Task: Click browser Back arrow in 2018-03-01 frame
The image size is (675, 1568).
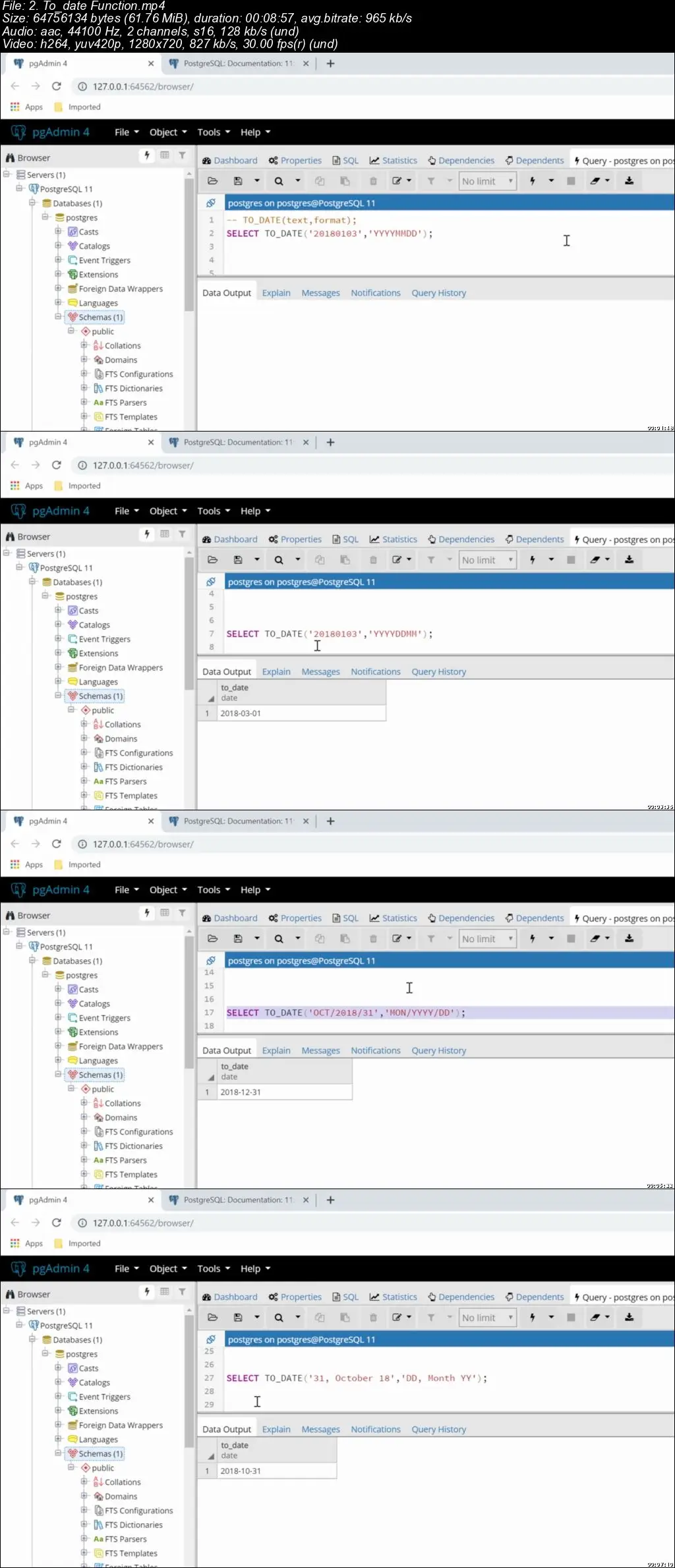Action: click(15, 465)
